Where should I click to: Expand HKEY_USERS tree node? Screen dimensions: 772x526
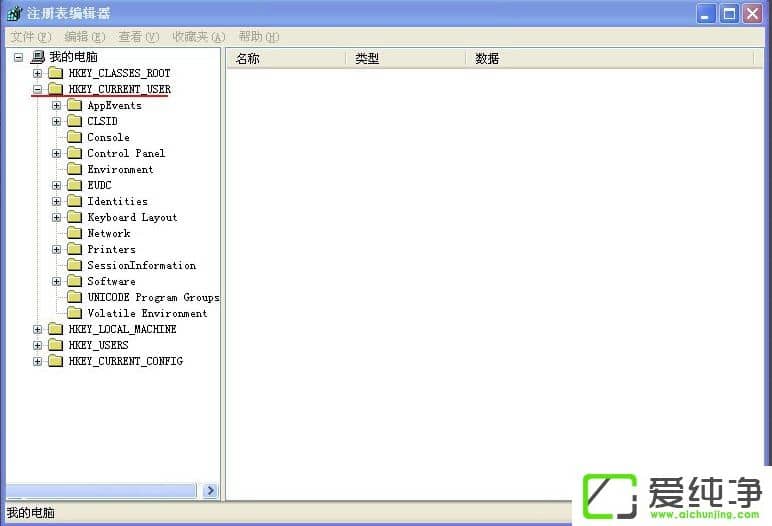[37, 345]
